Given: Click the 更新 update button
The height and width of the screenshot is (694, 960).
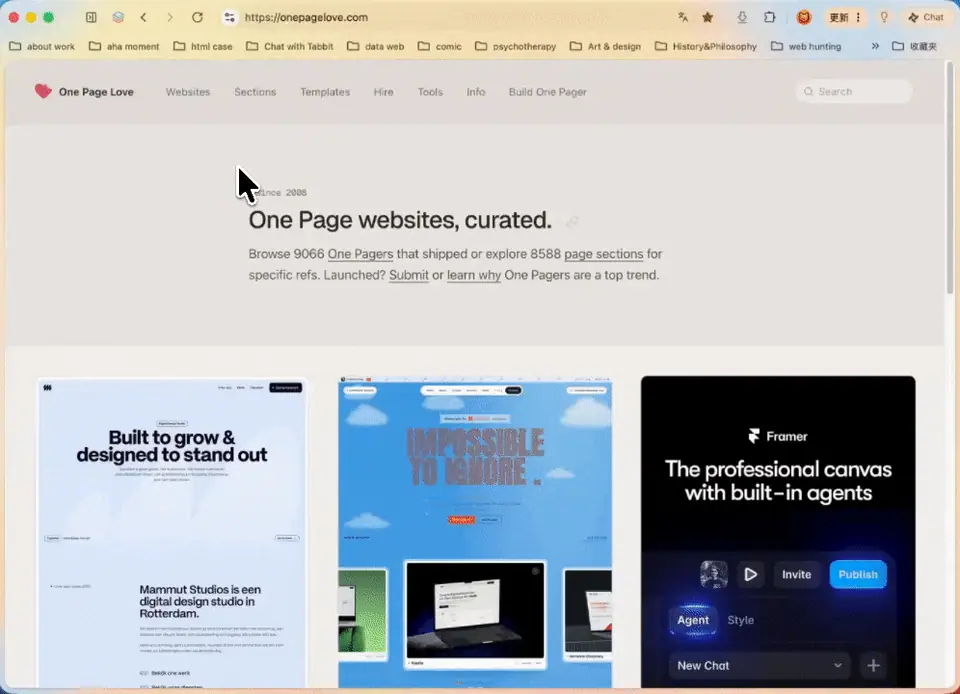Looking at the screenshot, I should pos(838,17).
